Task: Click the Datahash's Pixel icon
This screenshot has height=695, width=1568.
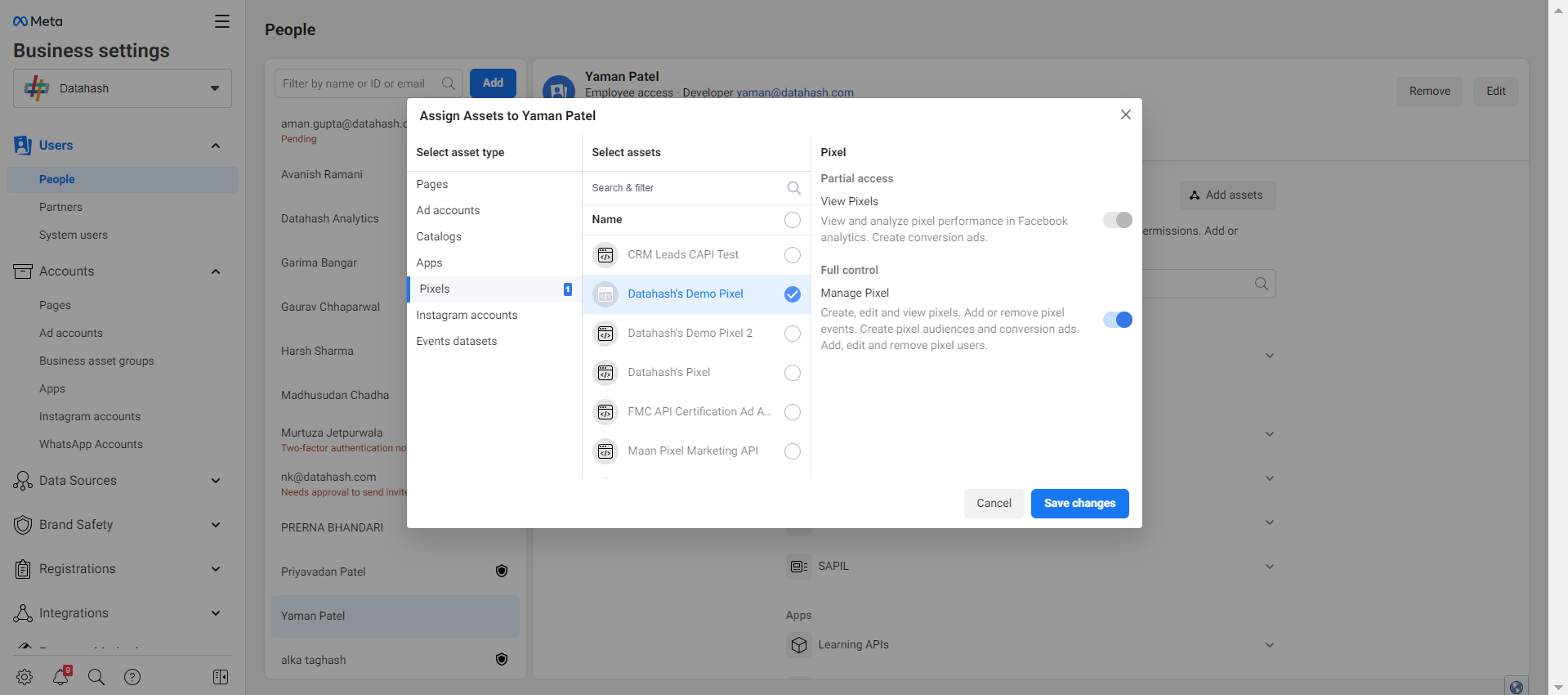Action: pos(605,373)
